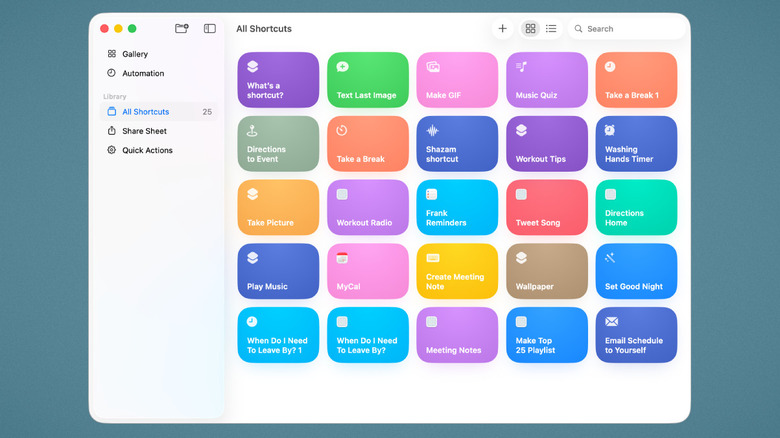This screenshot has height=438, width=780.
Task: Click alarm icon on Washing Hands Timer
Action: 609,130
